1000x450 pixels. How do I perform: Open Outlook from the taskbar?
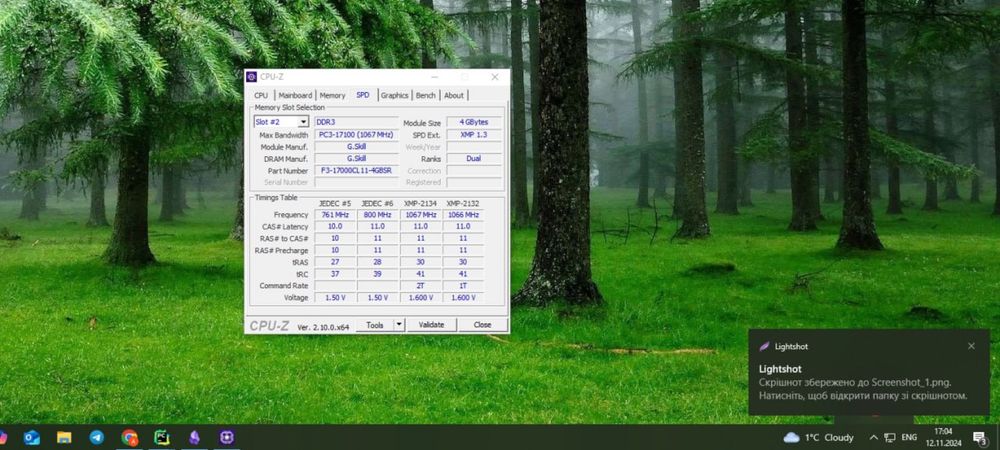pos(31,437)
